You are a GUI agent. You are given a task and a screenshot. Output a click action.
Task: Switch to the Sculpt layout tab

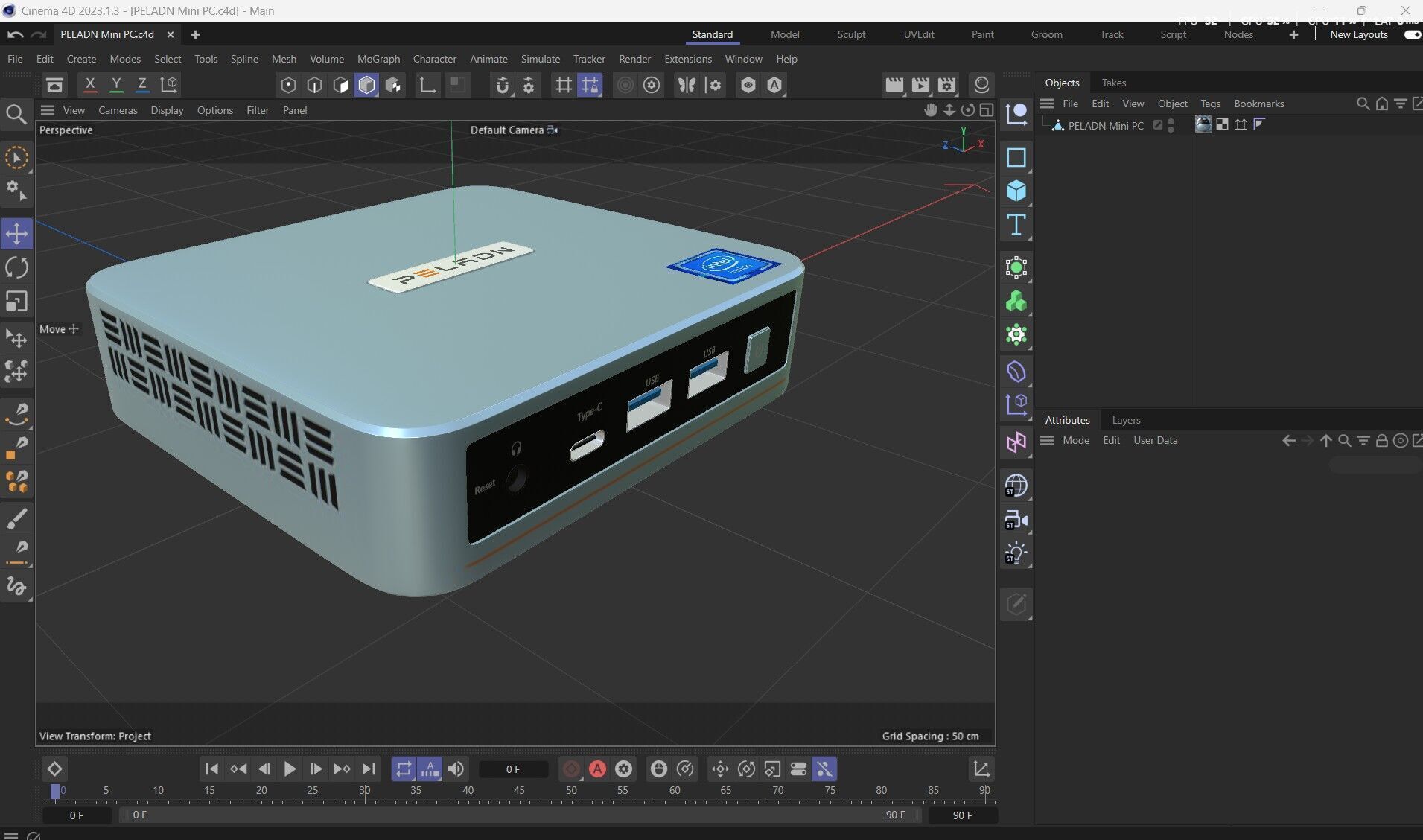pos(851,34)
